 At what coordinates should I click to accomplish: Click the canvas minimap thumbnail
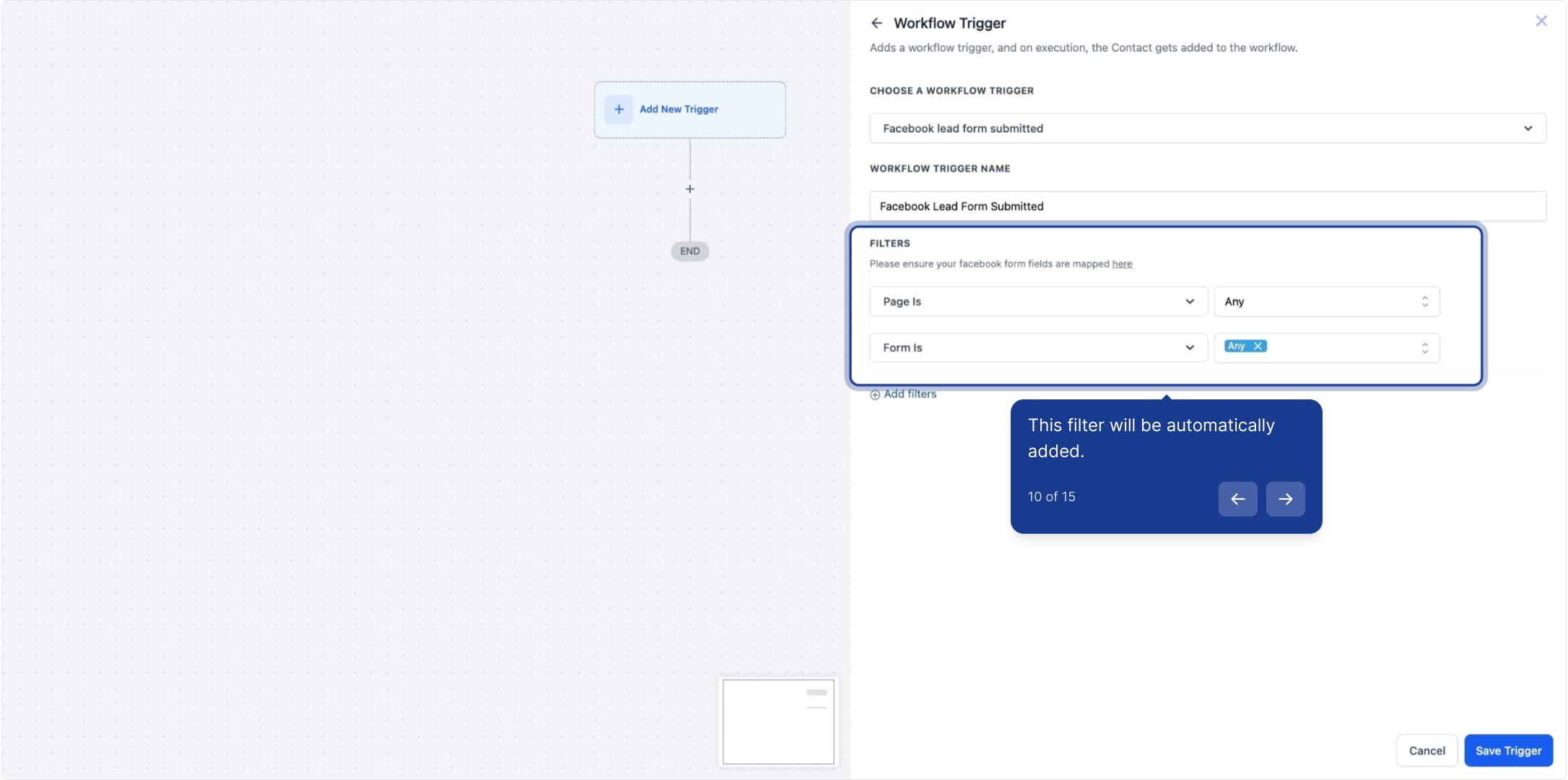click(x=778, y=721)
